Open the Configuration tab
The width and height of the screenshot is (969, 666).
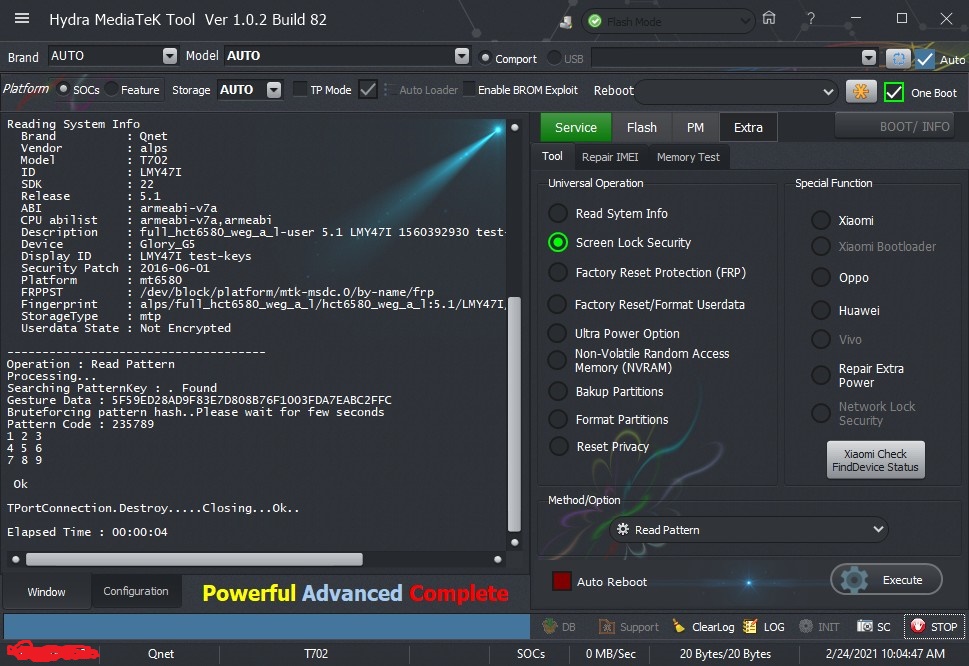coord(136,591)
